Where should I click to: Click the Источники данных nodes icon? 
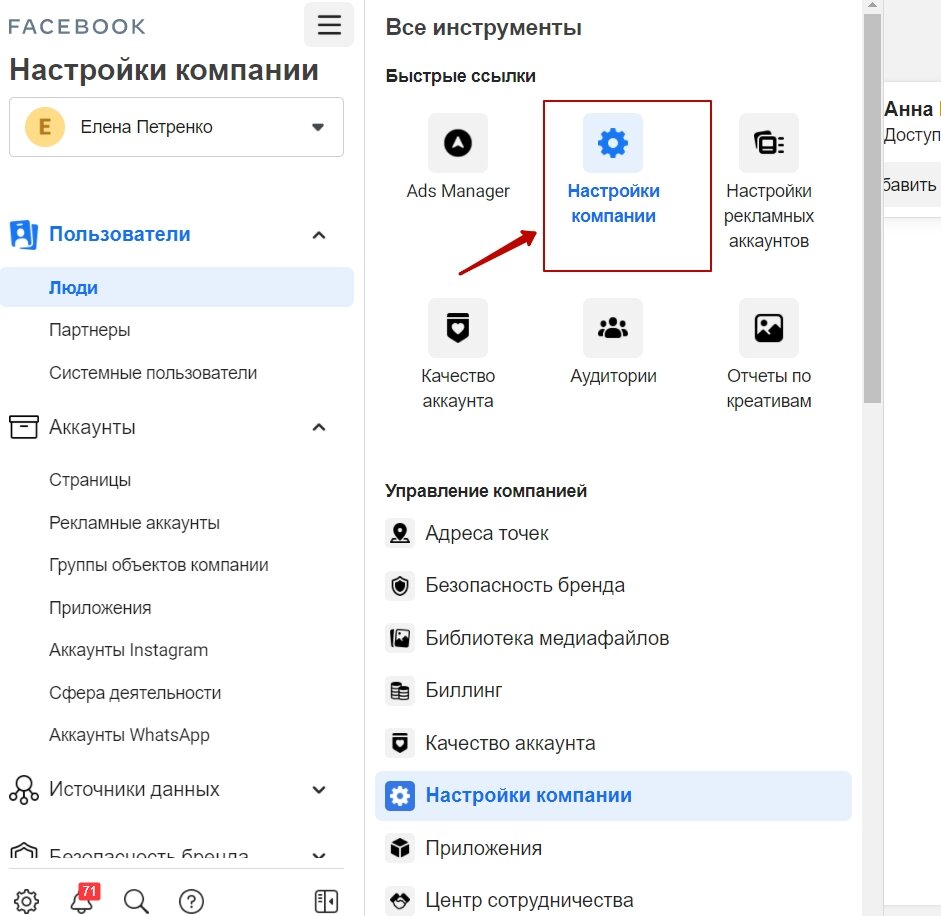tap(24, 789)
